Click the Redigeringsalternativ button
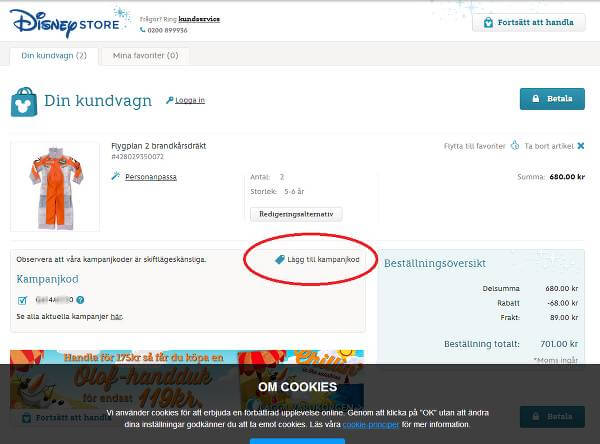Viewport: 600px width, 444px height. click(x=296, y=214)
